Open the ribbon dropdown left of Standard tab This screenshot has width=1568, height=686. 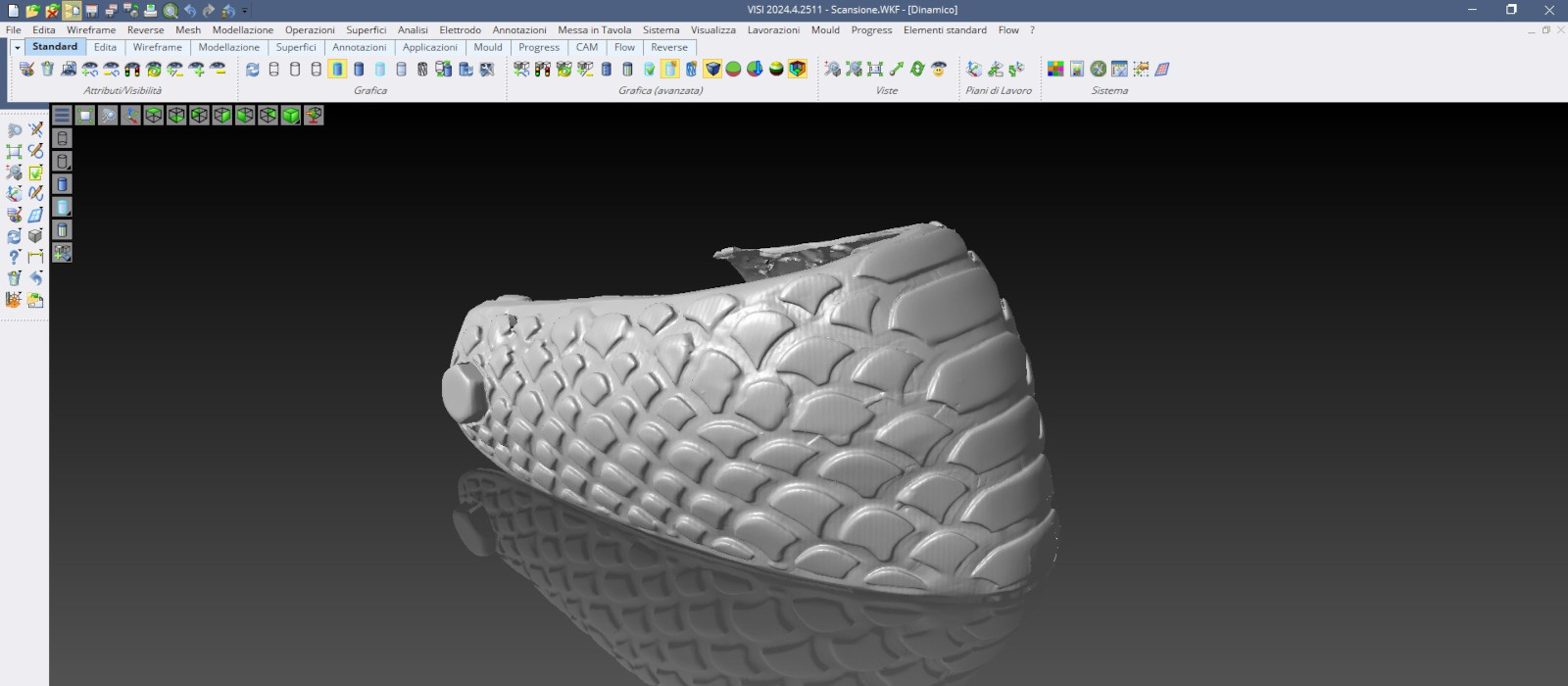point(17,47)
